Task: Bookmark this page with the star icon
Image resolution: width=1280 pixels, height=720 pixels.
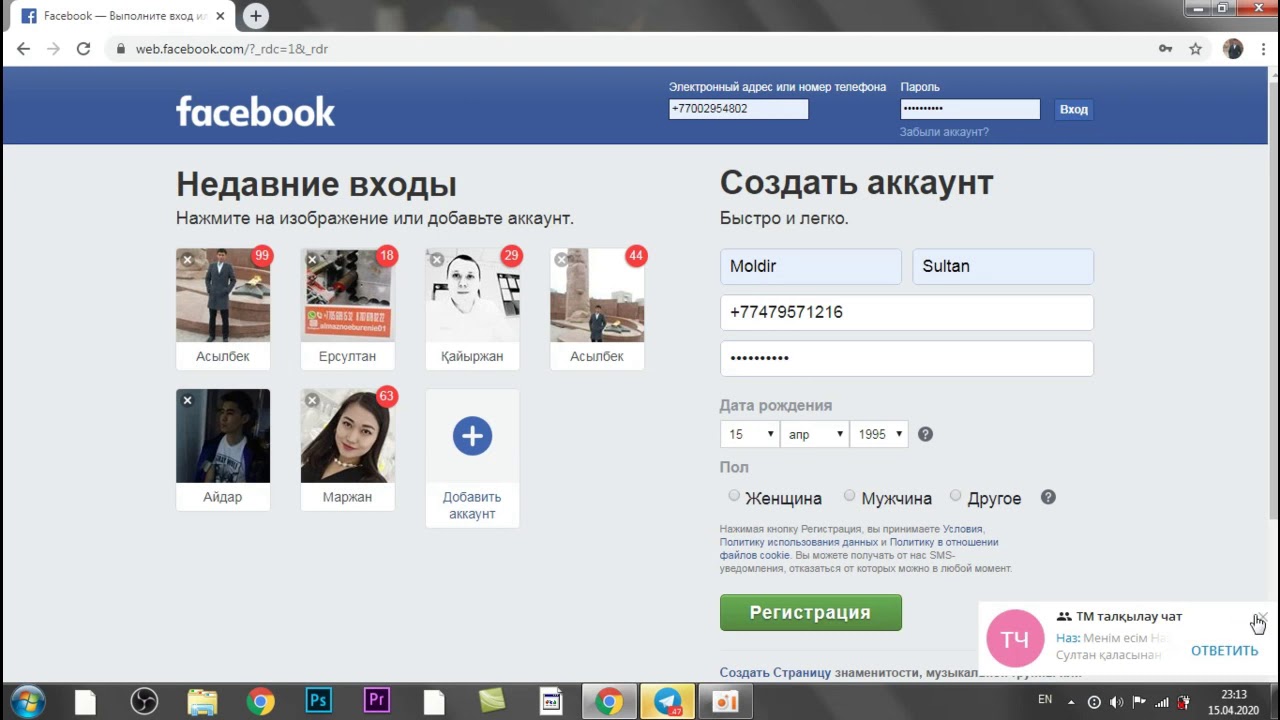Action: pos(1195,49)
